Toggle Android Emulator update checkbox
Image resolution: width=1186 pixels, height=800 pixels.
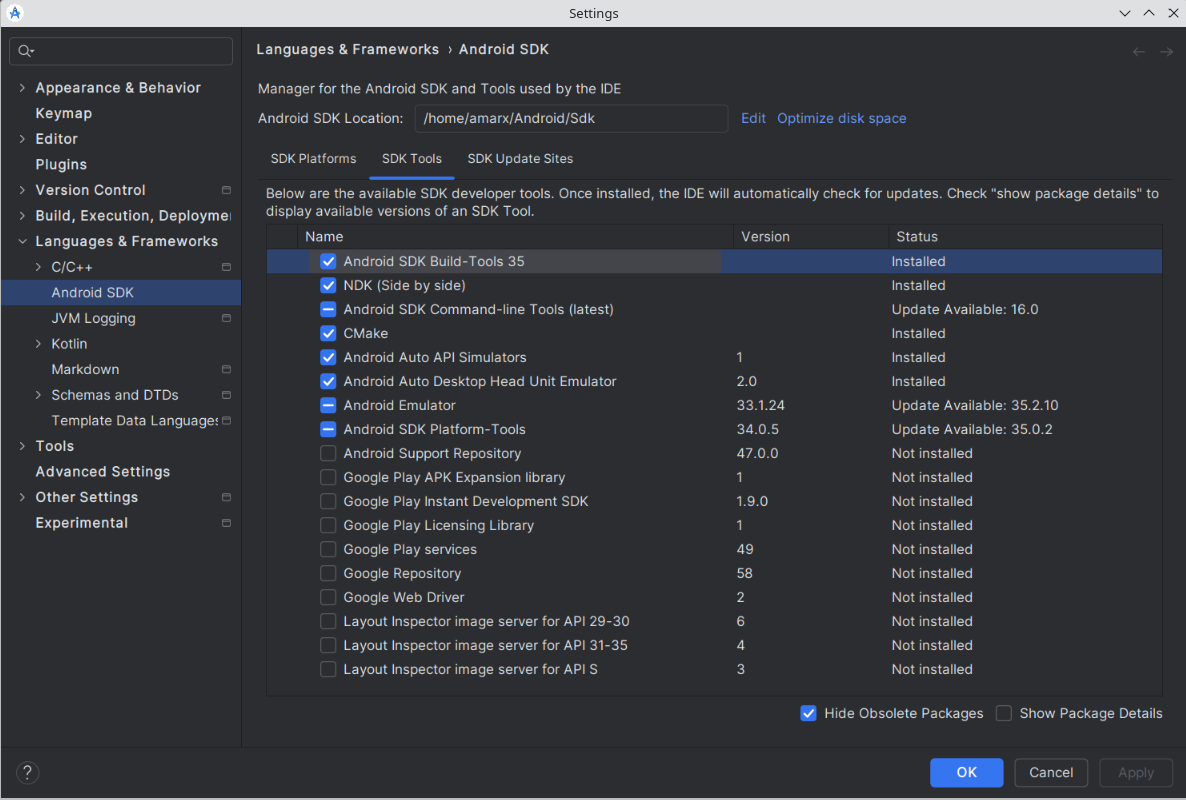point(328,405)
